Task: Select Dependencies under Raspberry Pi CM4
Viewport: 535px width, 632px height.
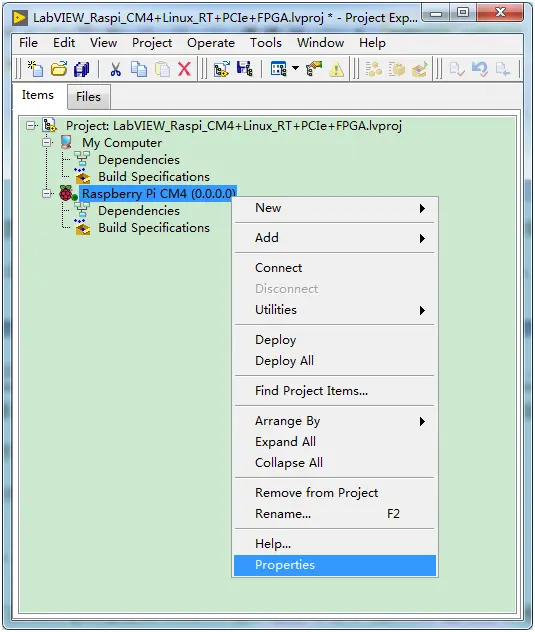Action: click(x=139, y=211)
